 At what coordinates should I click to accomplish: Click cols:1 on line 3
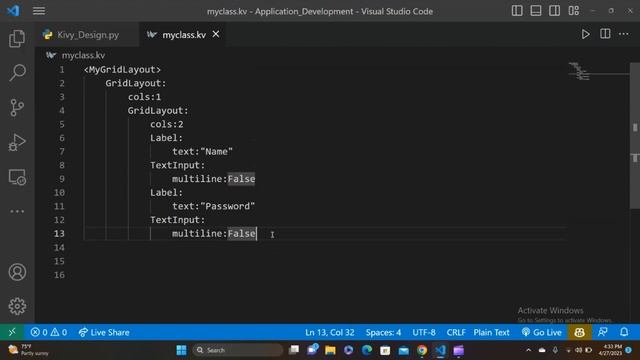[x=144, y=97]
